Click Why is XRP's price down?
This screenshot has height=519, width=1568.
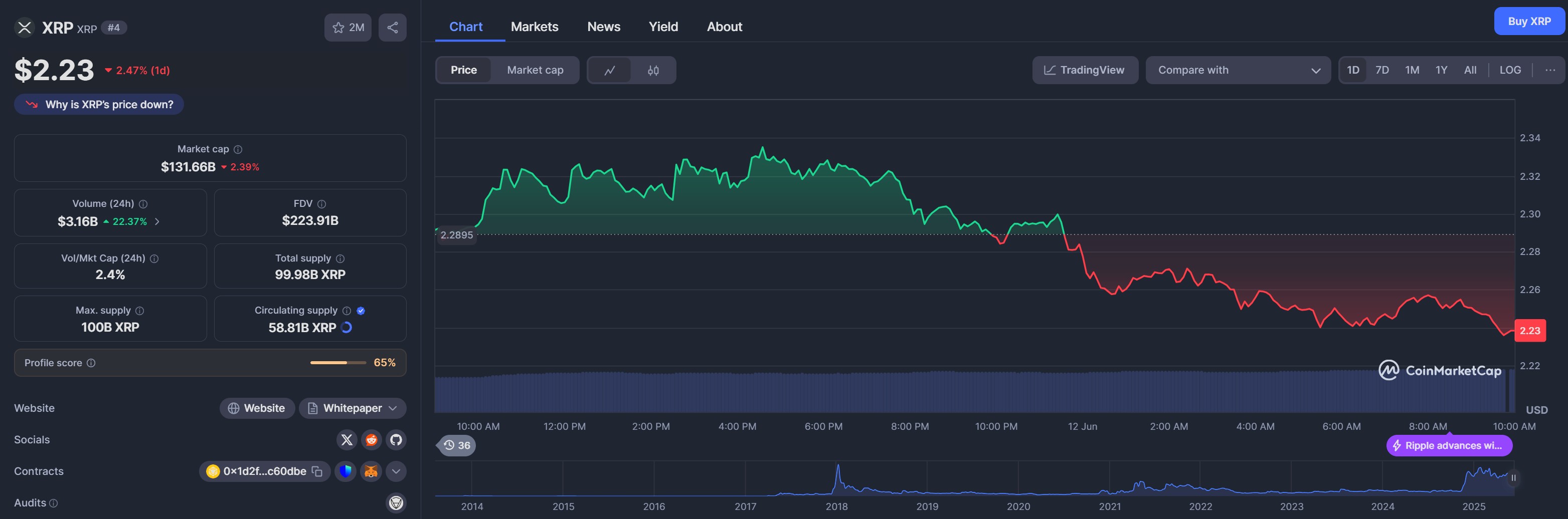[99, 105]
